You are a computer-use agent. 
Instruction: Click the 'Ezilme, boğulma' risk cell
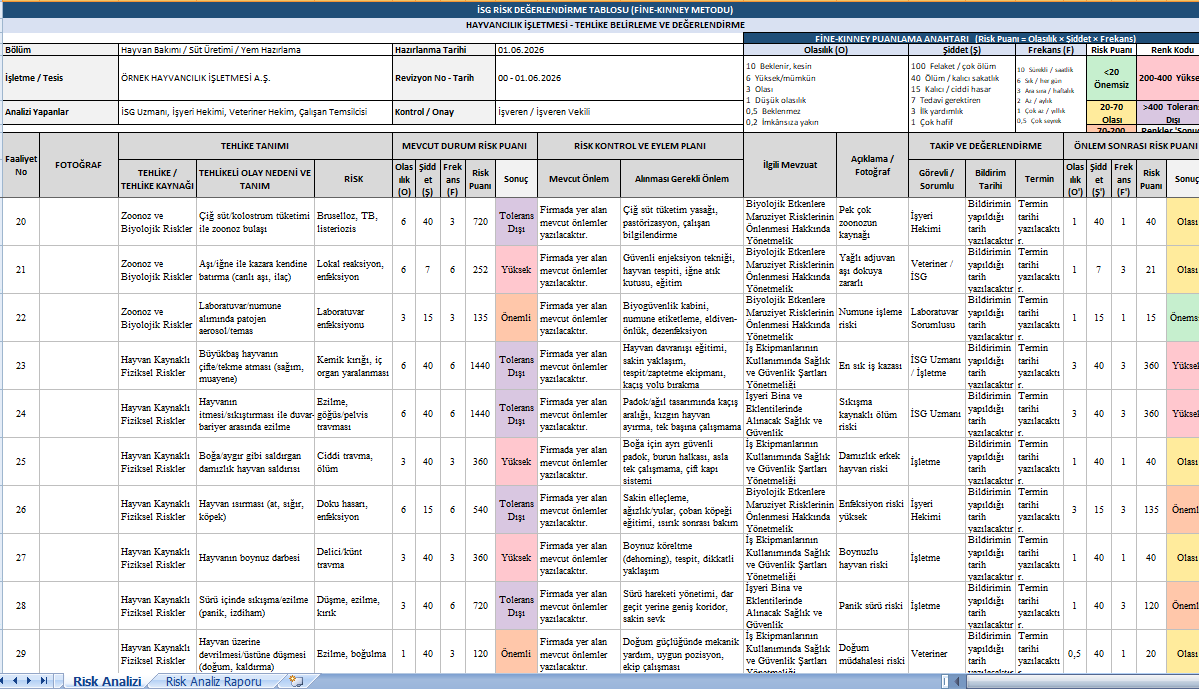[x=353, y=654]
